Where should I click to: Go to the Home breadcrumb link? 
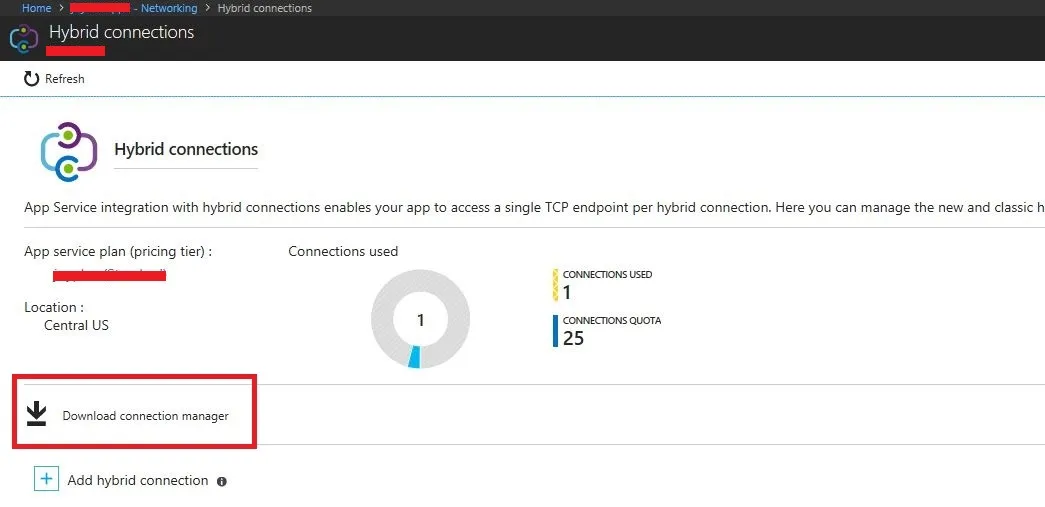click(x=37, y=8)
